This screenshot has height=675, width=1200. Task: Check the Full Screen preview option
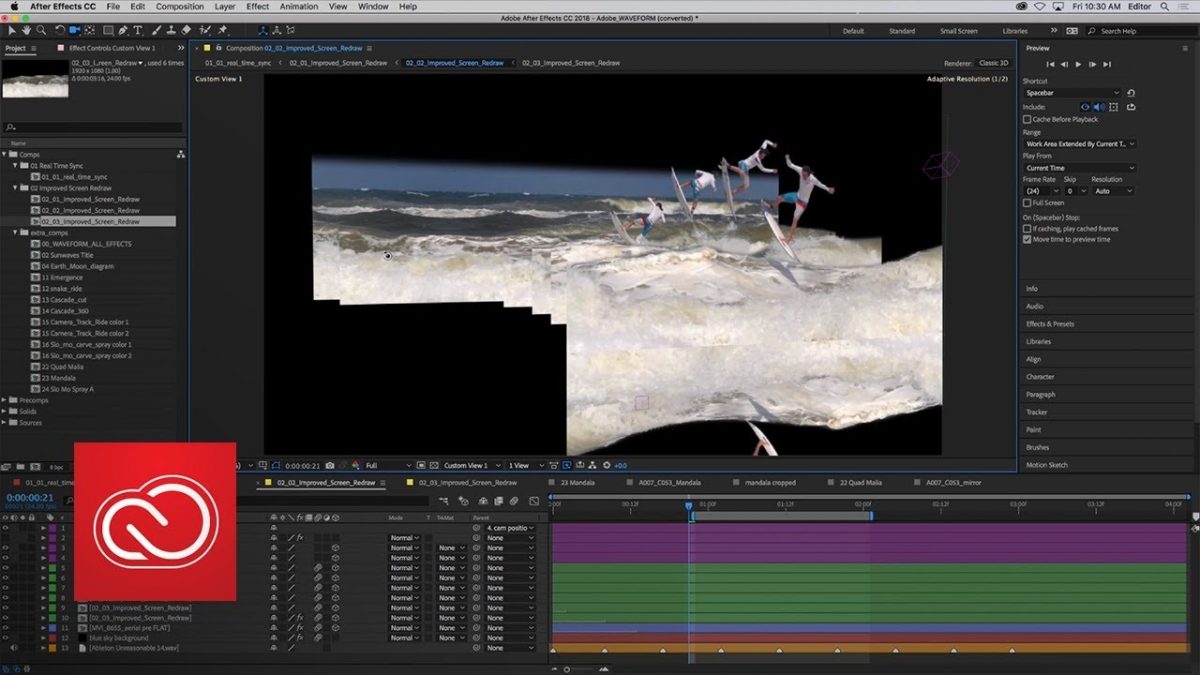(x=1026, y=202)
